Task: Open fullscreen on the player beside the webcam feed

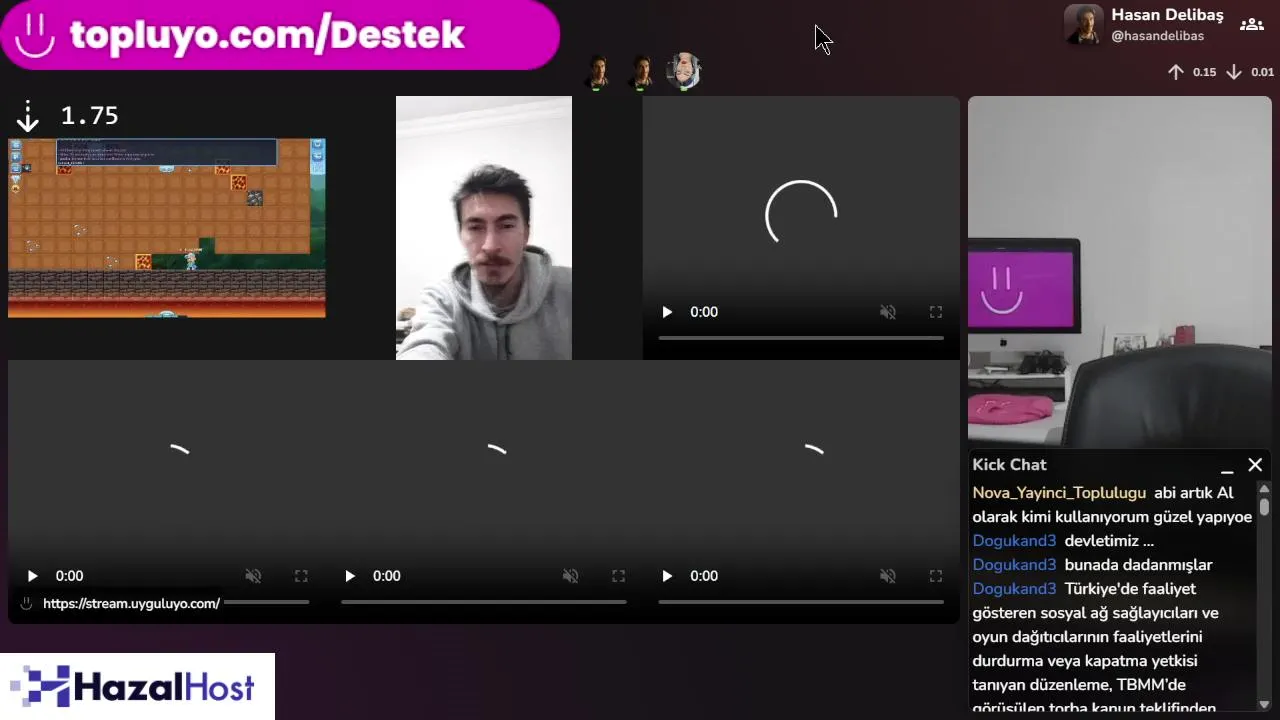Action: tap(936, 312)
